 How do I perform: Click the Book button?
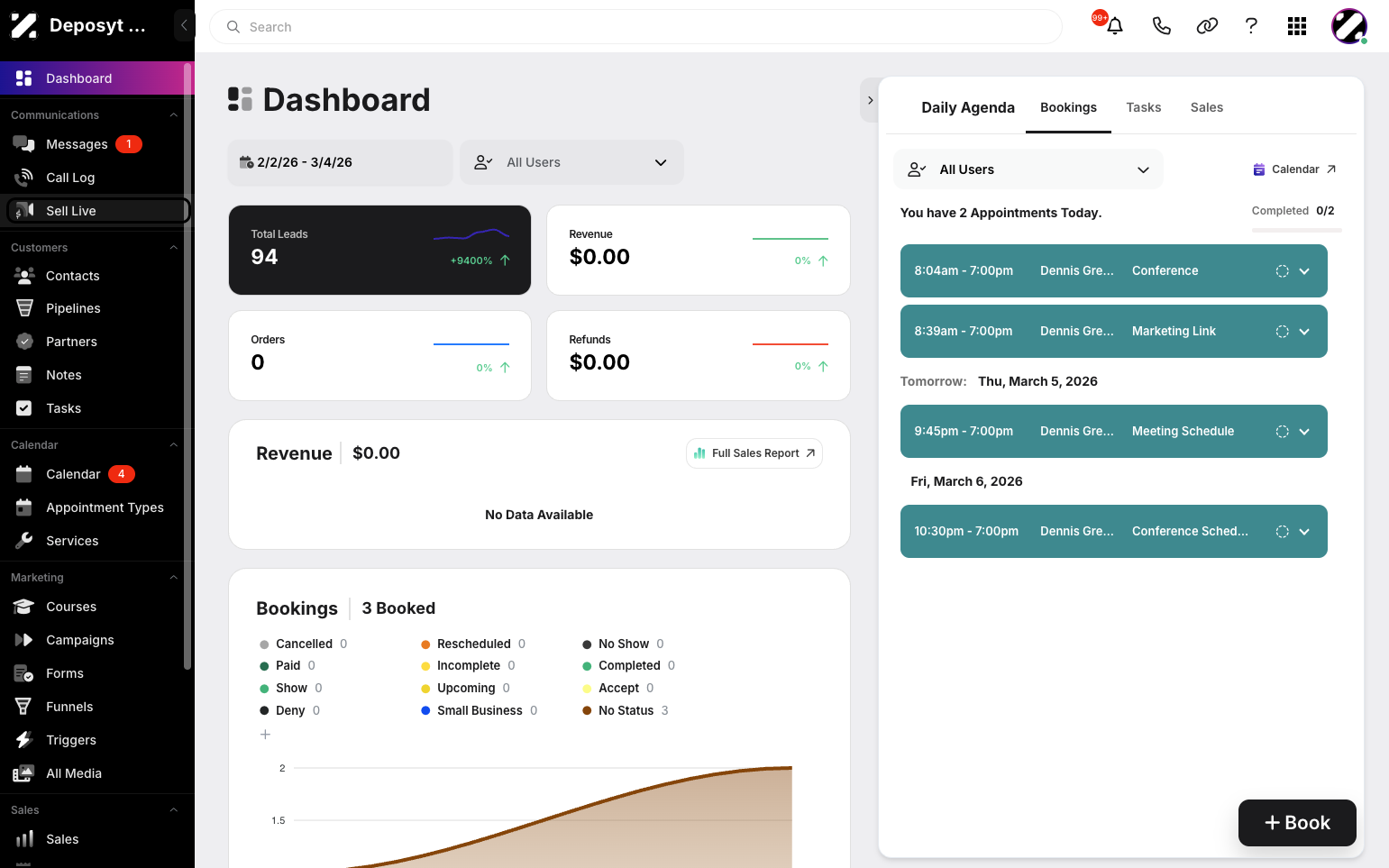pos(1297,823)
